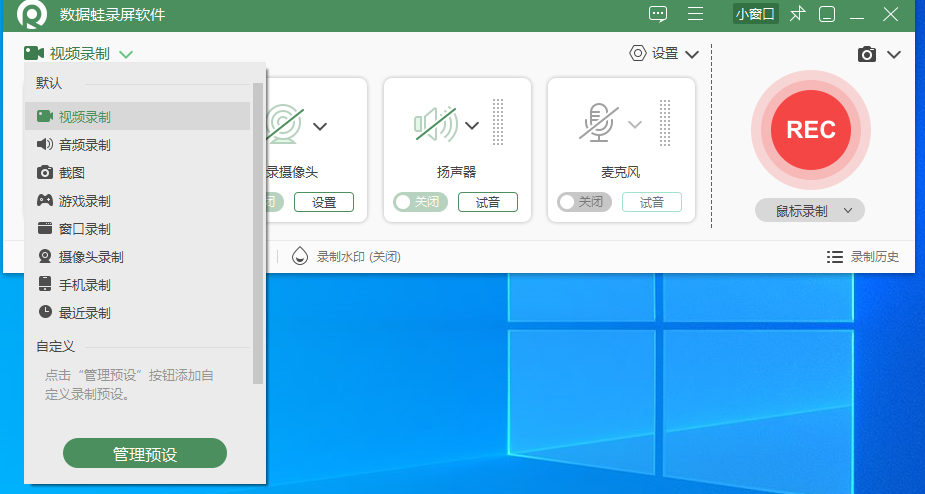Click the screenshot camera icon top right
925x494 pixels.
(x=867, y=54)
